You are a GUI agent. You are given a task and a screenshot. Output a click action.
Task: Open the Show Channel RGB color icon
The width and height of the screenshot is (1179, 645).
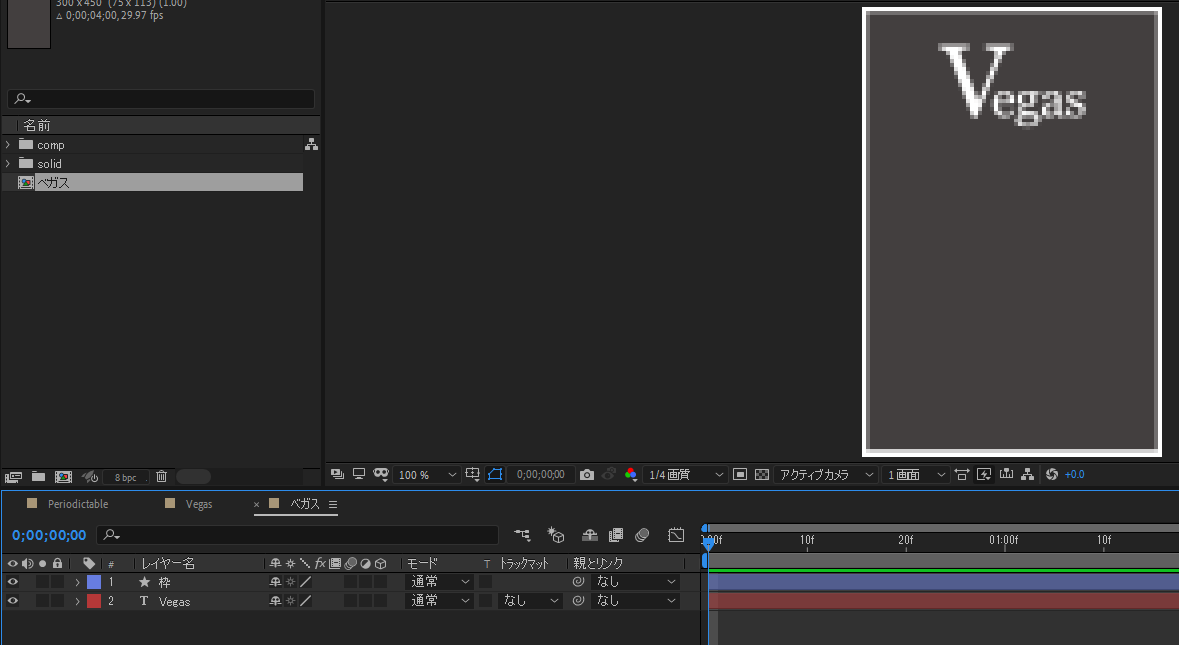point(631,474)
